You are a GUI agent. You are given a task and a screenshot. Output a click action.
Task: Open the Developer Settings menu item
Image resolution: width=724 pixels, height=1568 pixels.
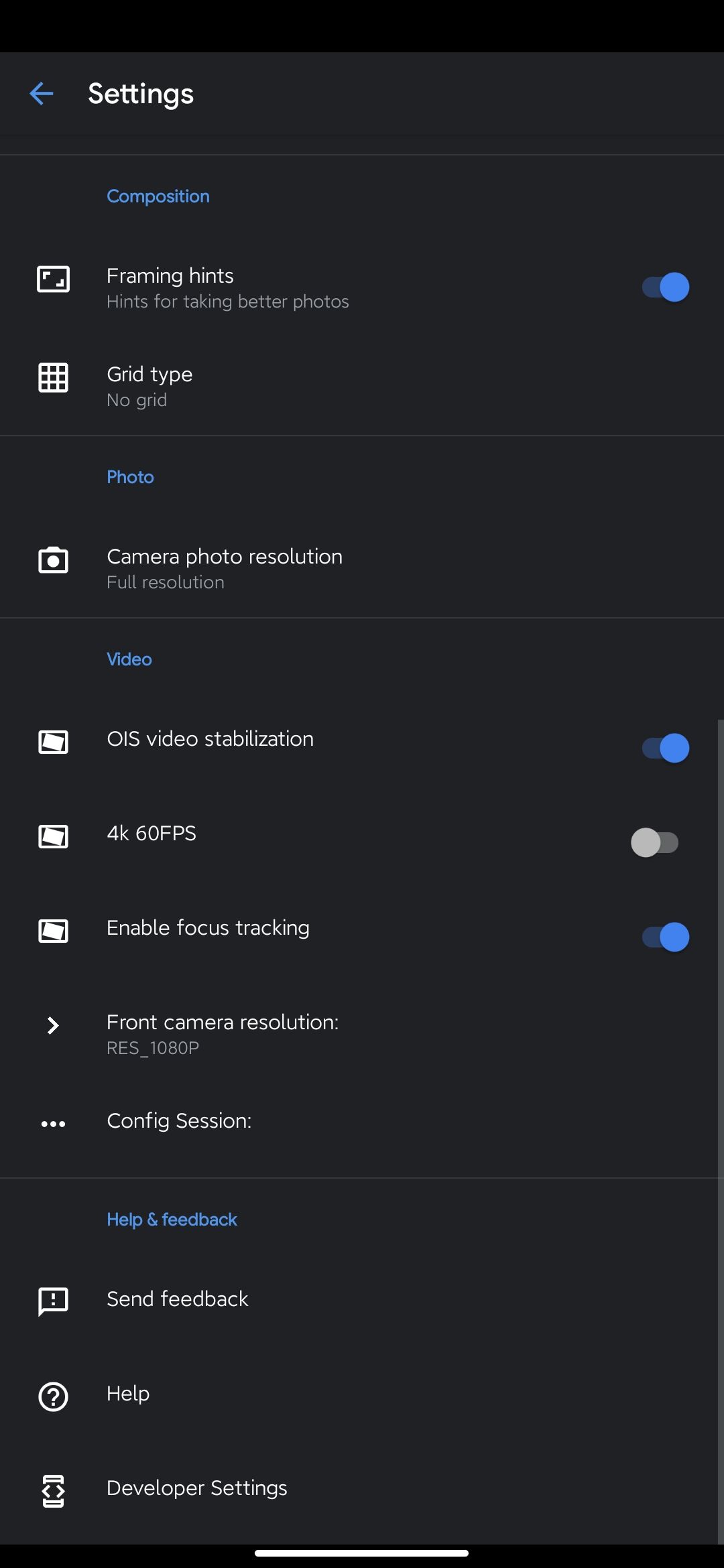coord(197,1488)
